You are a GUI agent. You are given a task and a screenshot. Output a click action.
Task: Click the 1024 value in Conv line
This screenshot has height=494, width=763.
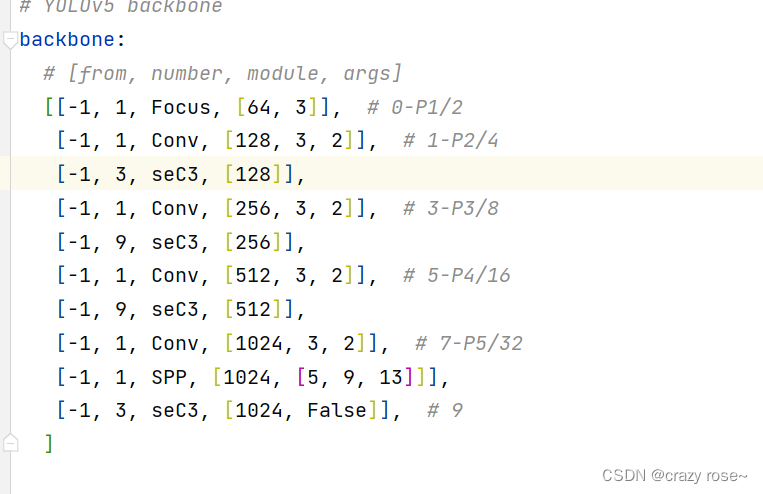[259, 344]
